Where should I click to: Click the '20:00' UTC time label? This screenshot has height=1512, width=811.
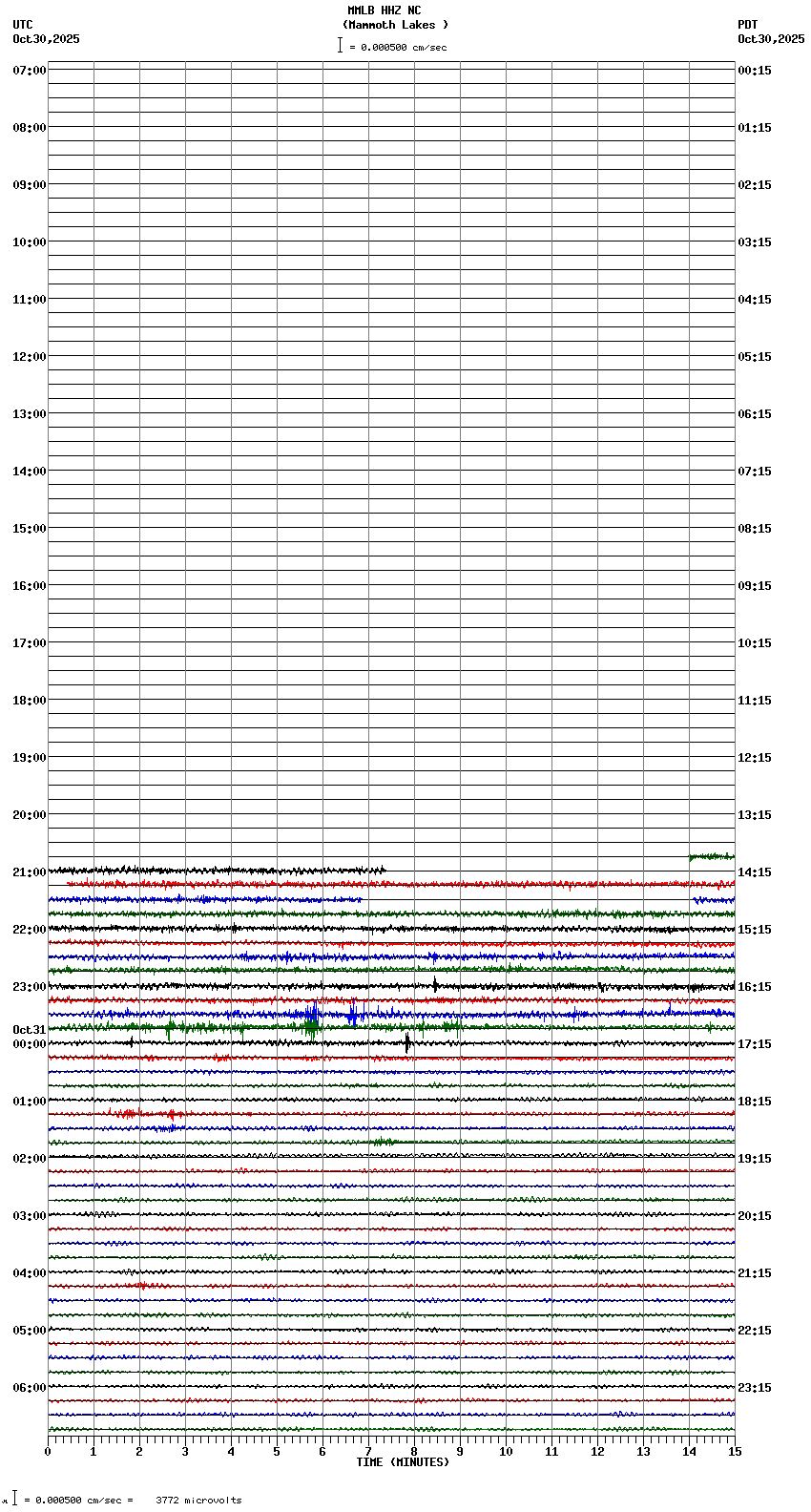[30, 815]
